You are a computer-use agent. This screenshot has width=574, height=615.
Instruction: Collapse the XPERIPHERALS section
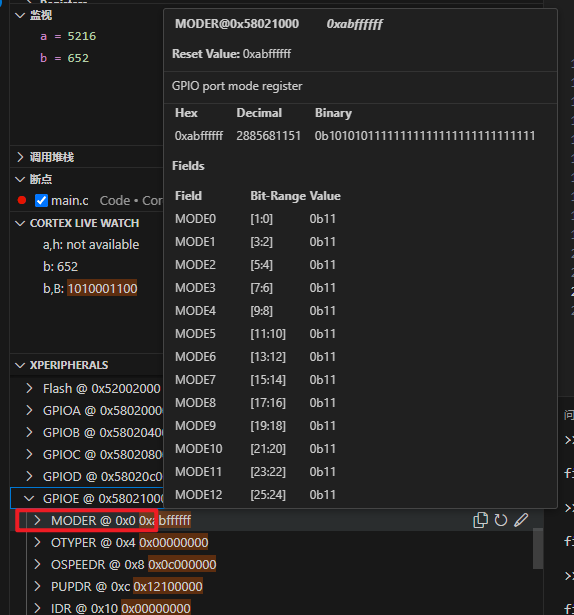point(20,365)
